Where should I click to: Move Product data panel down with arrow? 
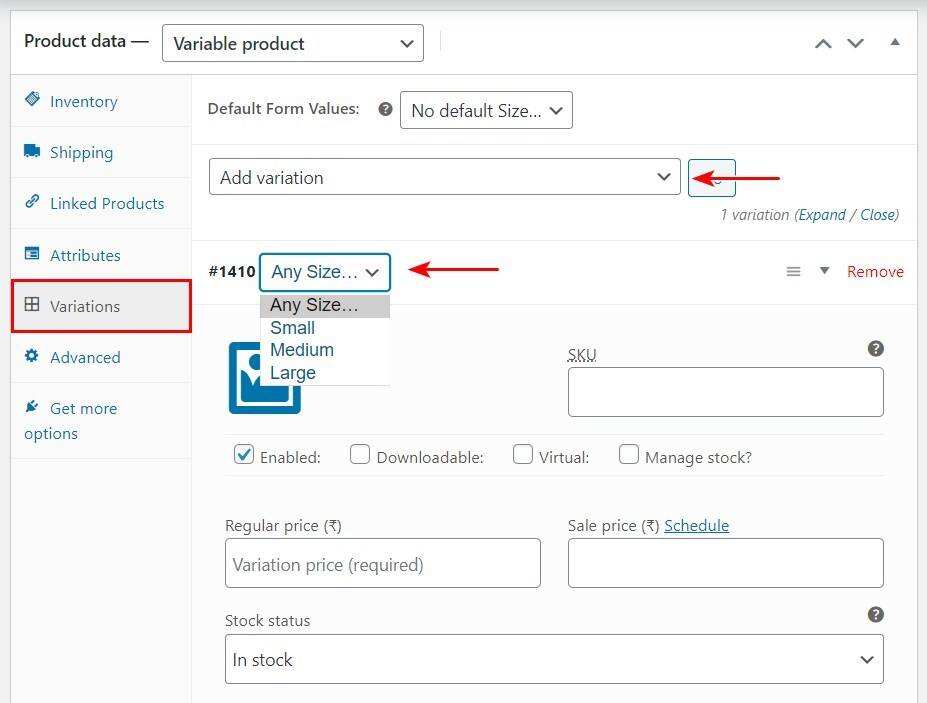(x=855, y=43)
